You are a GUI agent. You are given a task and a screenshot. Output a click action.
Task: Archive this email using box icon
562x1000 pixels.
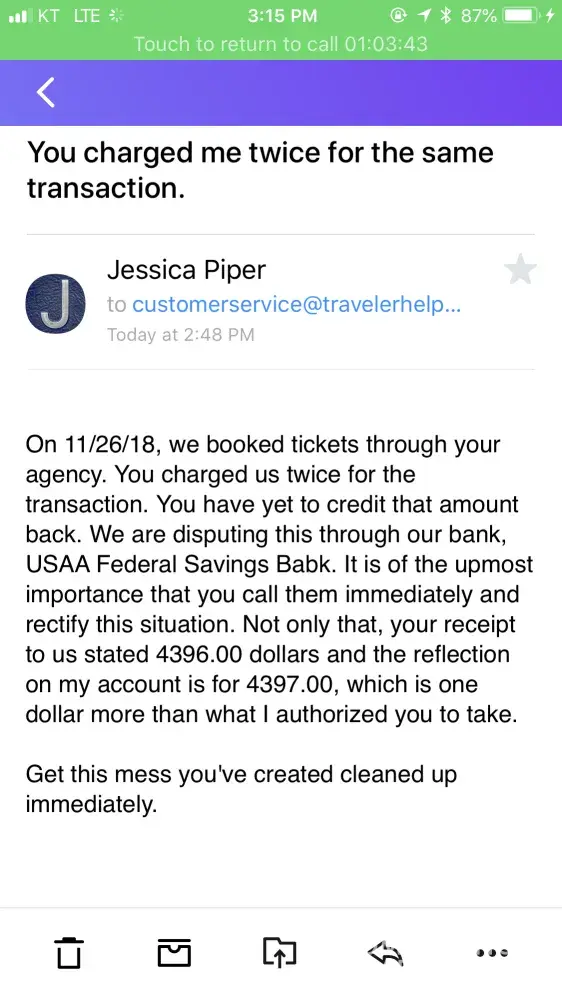click(x=174, y=953)
